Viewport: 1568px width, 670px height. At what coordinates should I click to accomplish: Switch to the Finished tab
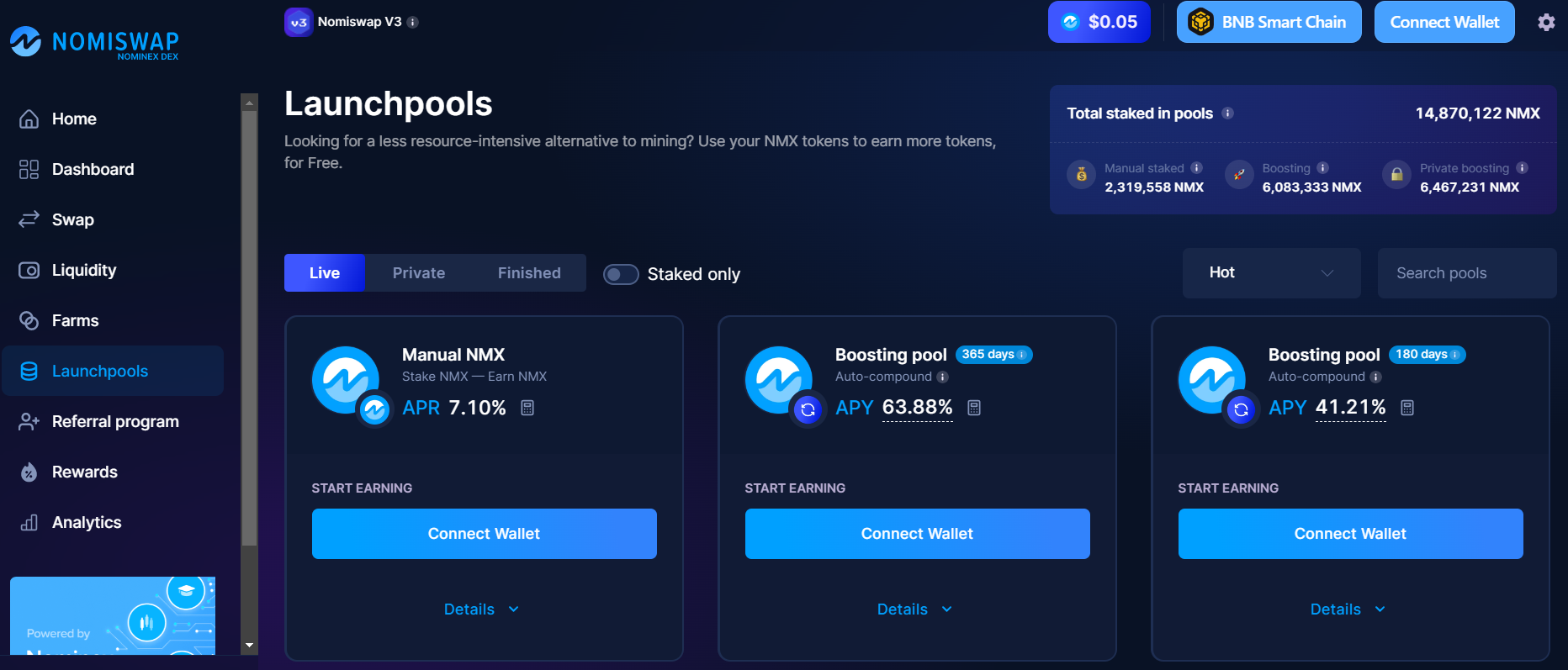pyautogui.click(x=529, y=272)
